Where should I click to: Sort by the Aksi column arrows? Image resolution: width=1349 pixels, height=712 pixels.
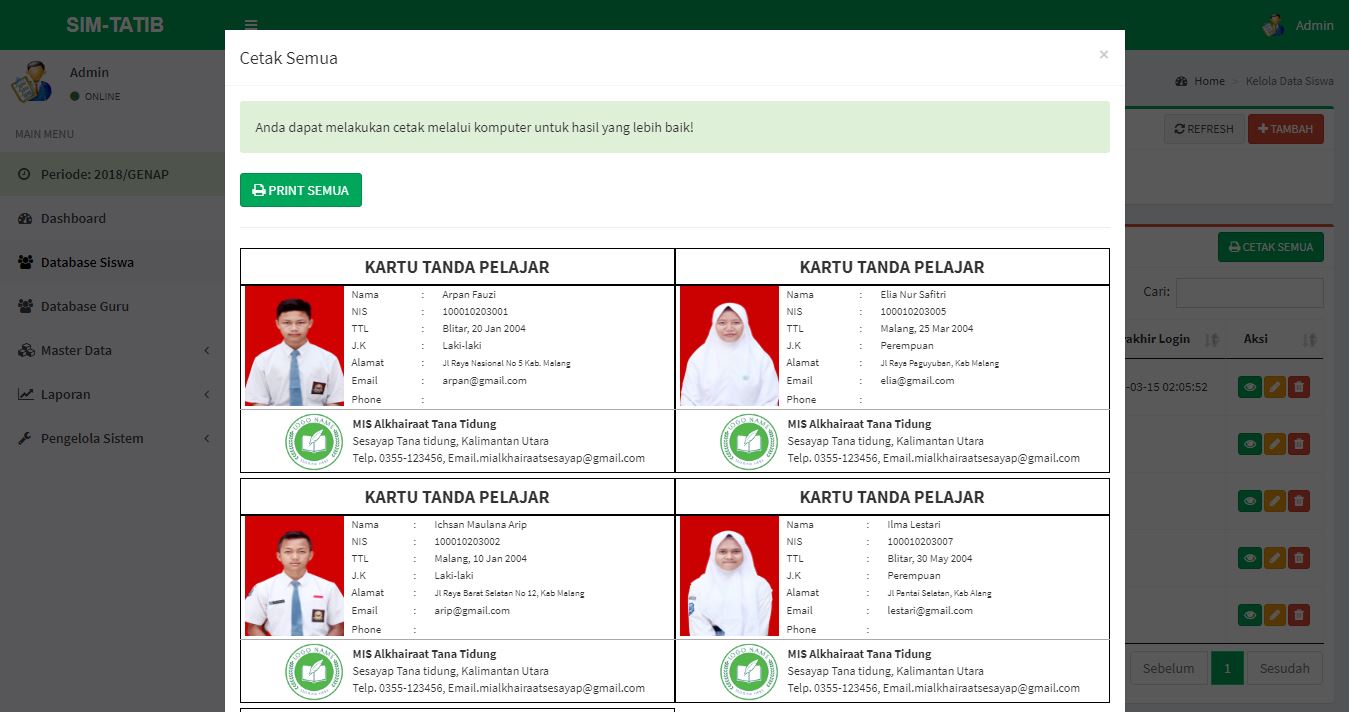pyautogui.click(x=1309, y=340)
